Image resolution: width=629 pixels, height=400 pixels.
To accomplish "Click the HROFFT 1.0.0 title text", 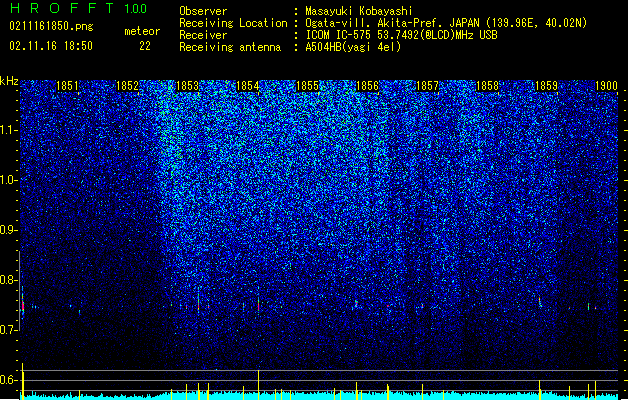I will click(x=78, y=8).
